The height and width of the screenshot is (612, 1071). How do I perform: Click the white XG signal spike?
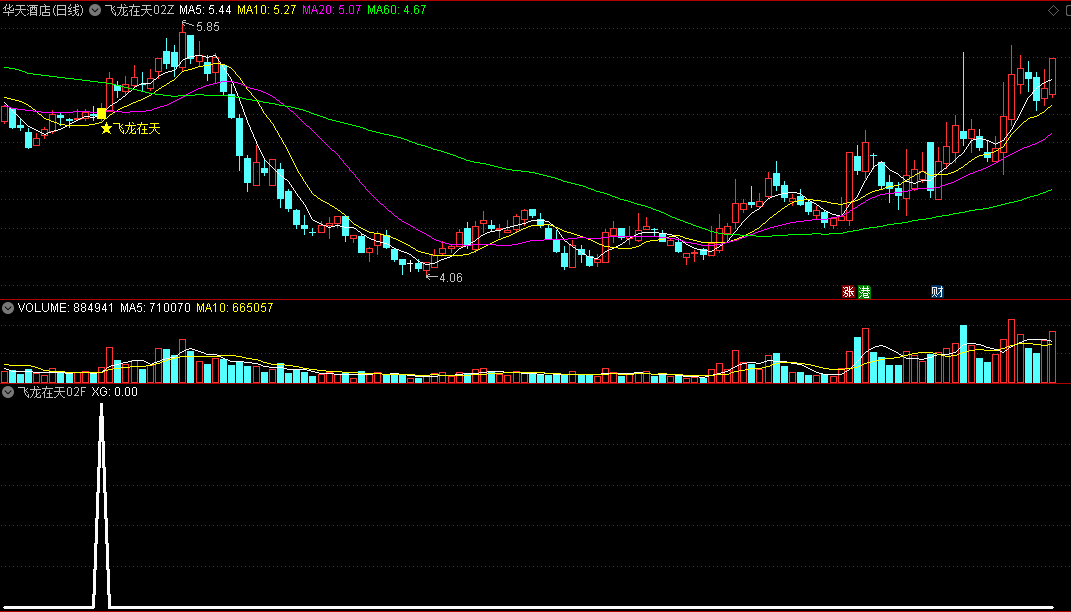click(x=101, y=505)
